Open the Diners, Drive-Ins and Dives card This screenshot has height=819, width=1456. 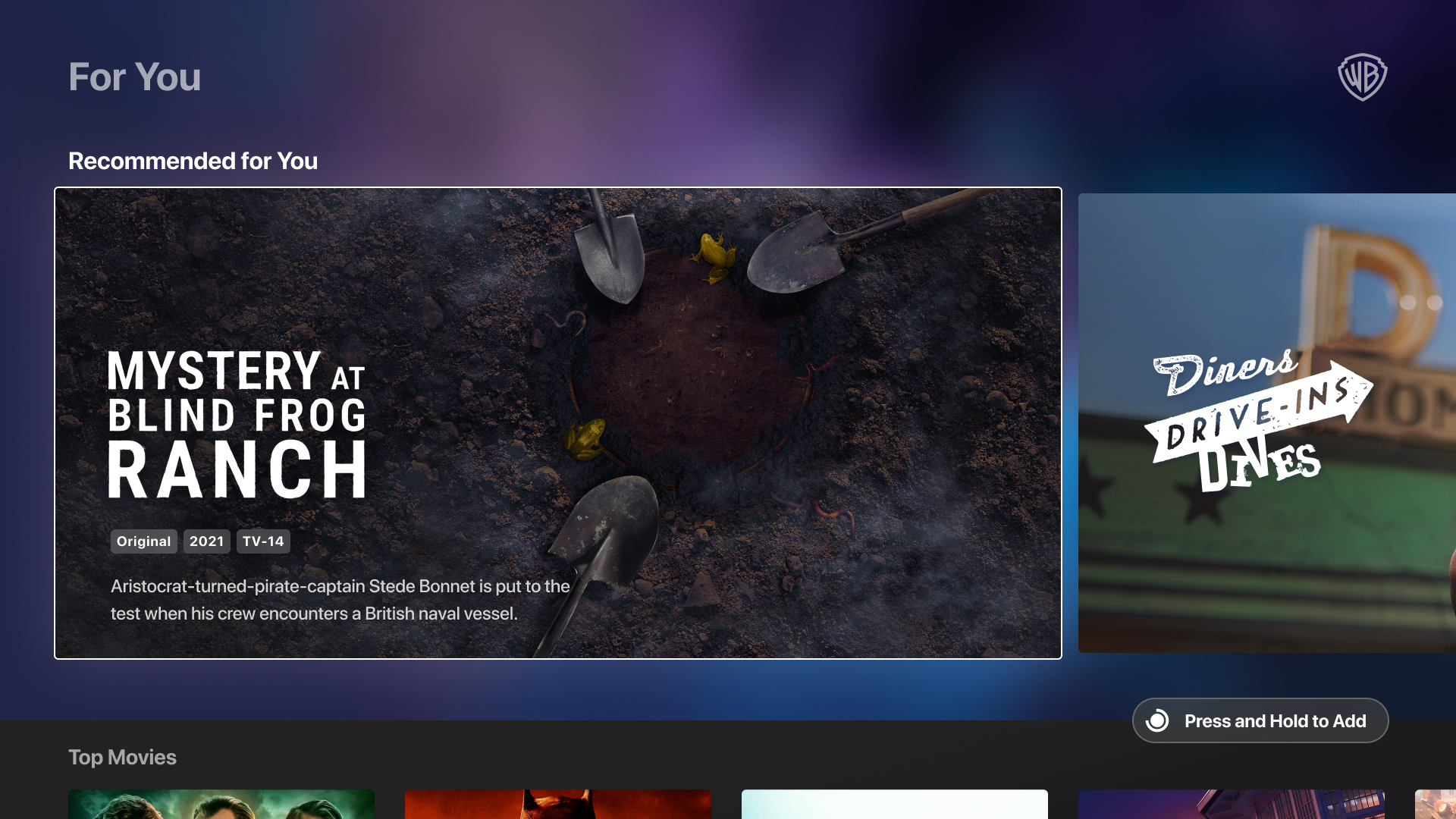pyautogui.click(x=1267, y=423)
